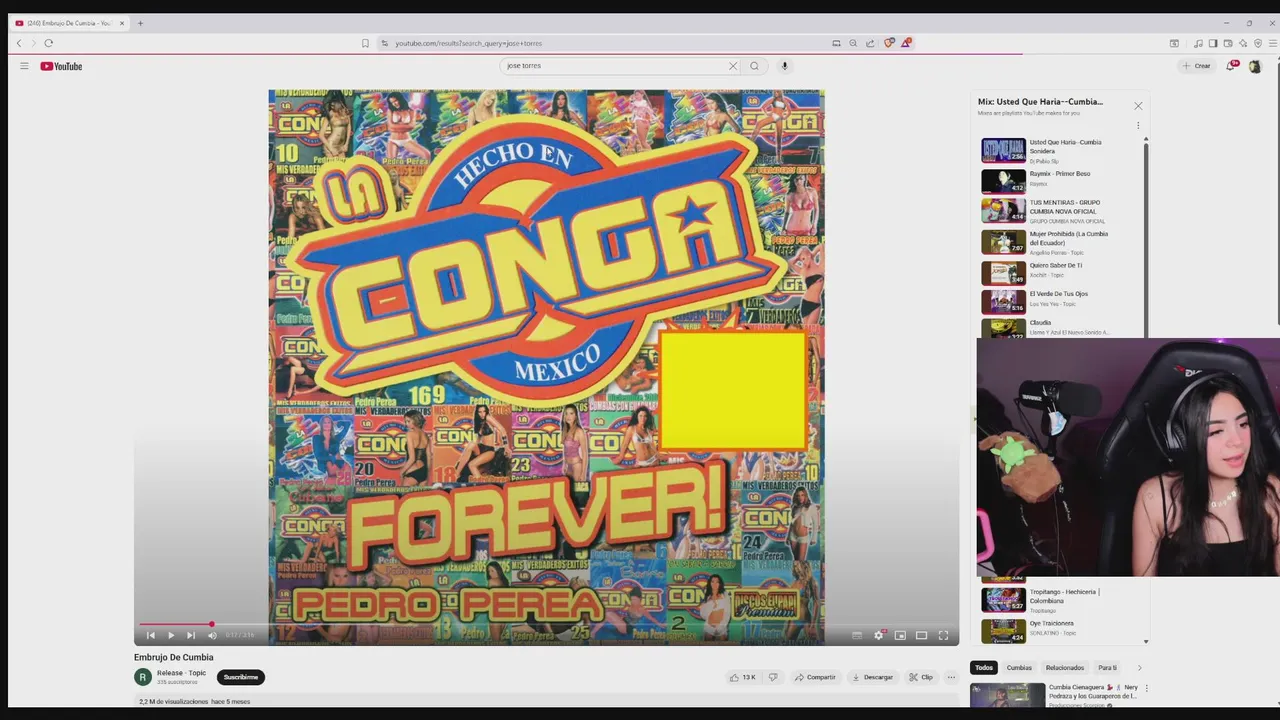Screen dimensions: 1280x720
Task: Click the Release - Topic channel avatar
Action: point(143,677)
